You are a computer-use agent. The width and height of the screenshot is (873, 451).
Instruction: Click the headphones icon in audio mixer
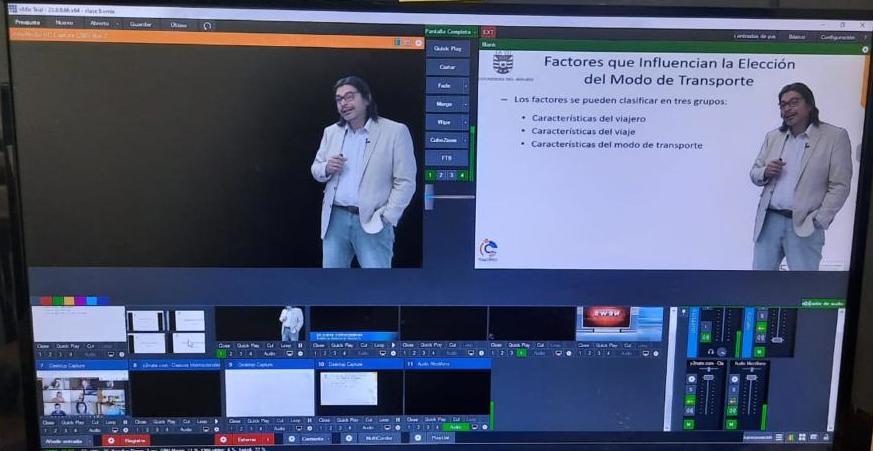[x=708, y=352]
